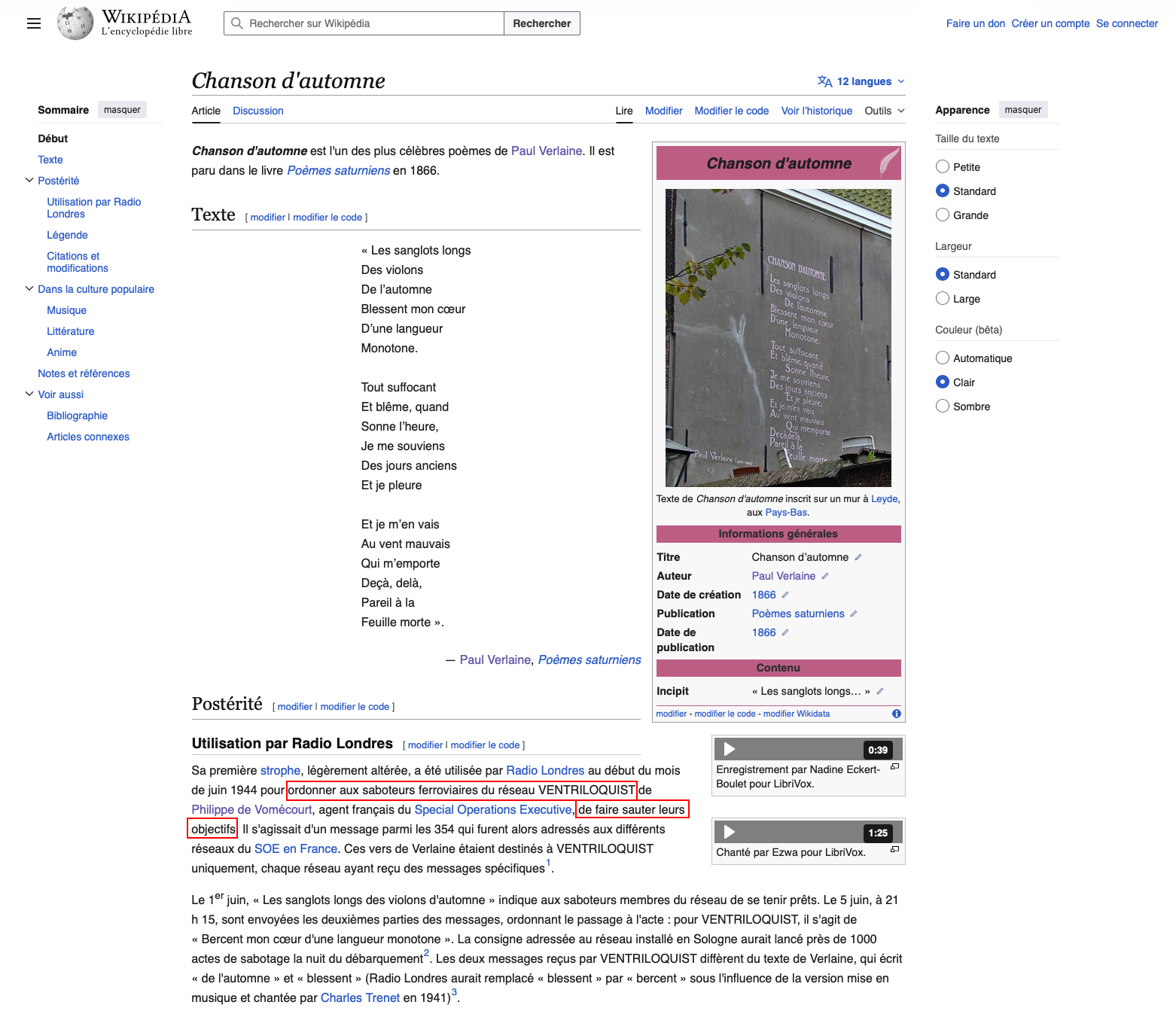Open the hamburger main menu
Screen dimensions: 1176x1011
tap(33, 23)
